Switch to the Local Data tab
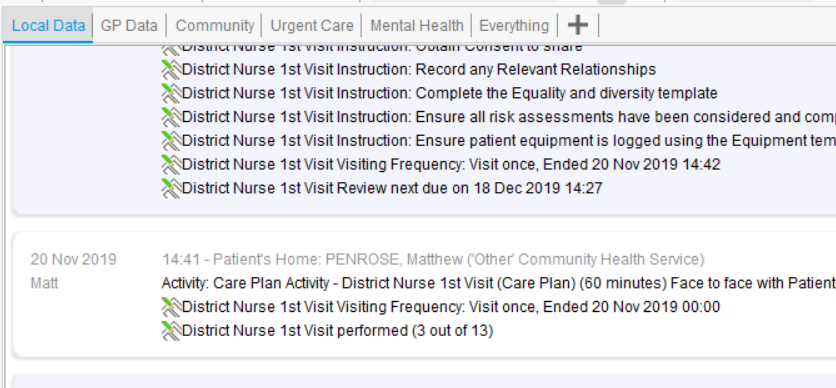The width and height of the screenshot is (836, 388). [48, 26]
